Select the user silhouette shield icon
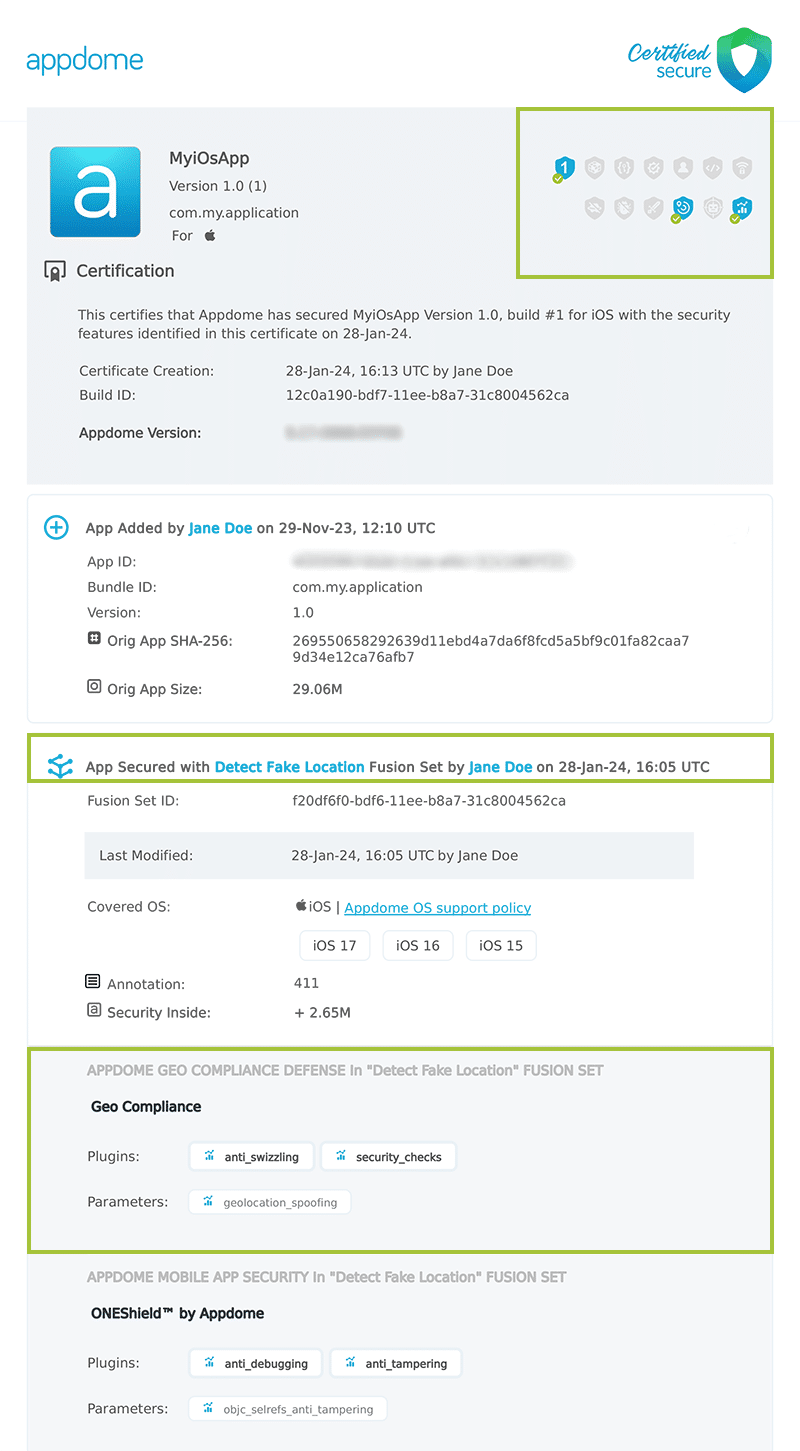Screen dimensions: 800x1451 click(x=683, y=168)
